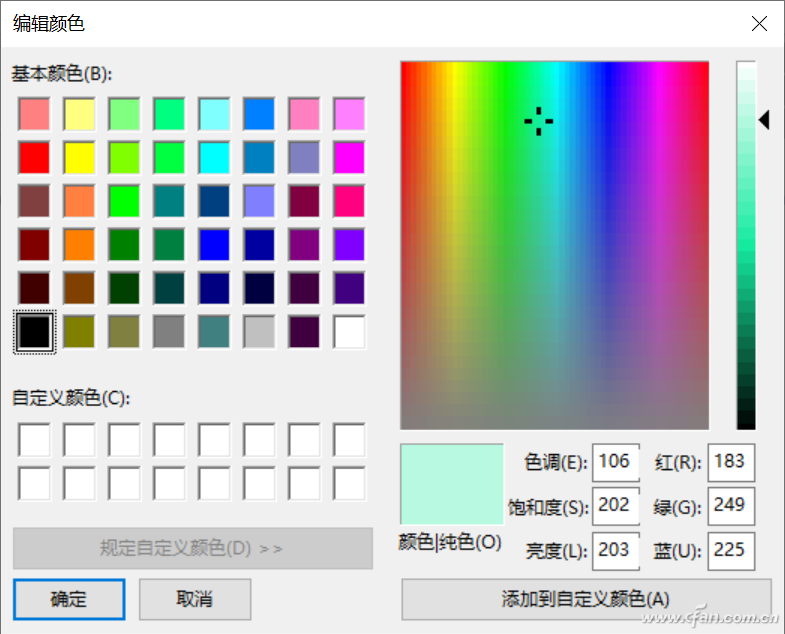The width and height of the screenshot is (785, 634).
Task: Confirm with the 确定 button
Action: click(x=69, y=599)
